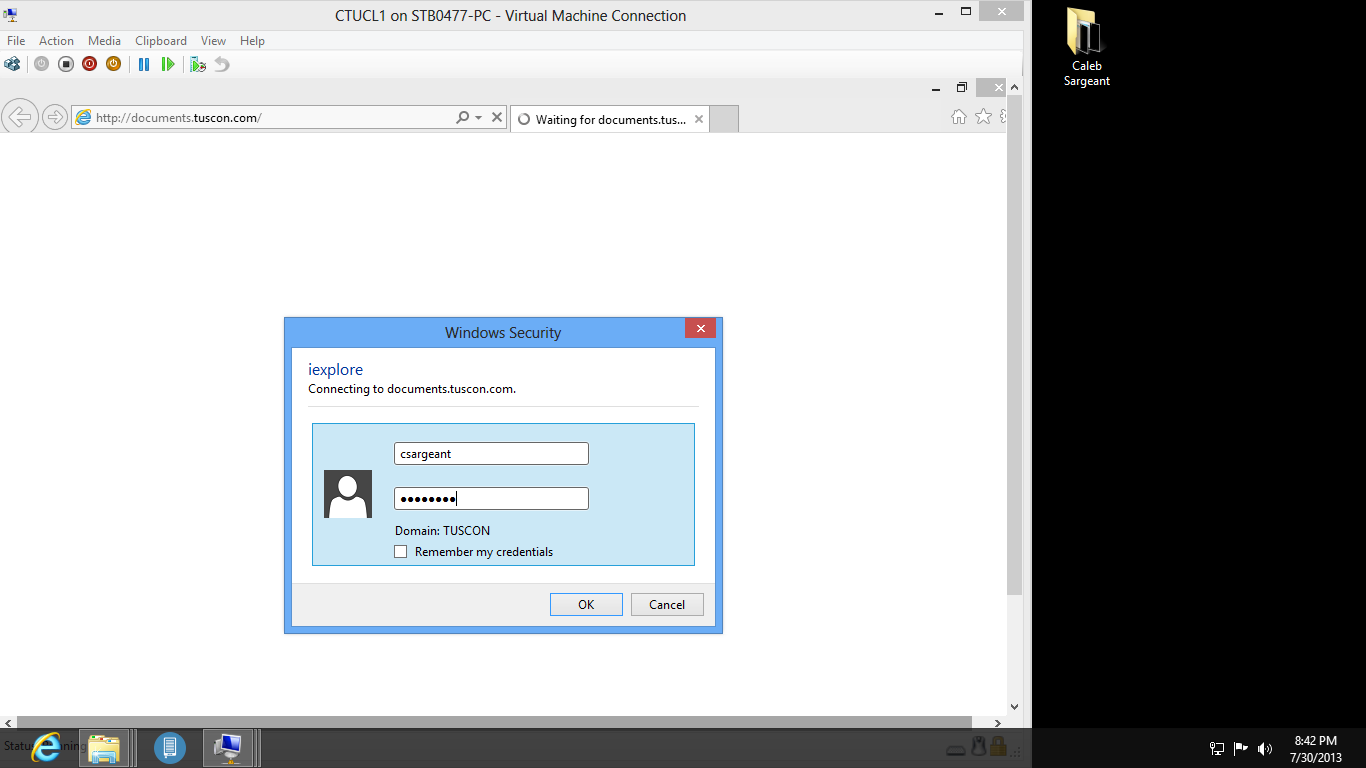Click the Checkpoint snapshot icon in toolbar
This screenshot has width=1366, height=768.
coord(198,64)
